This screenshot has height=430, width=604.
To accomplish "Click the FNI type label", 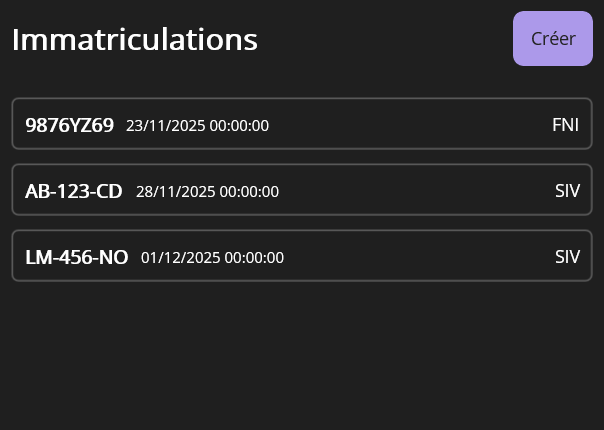I will click(x=565, y=125).
